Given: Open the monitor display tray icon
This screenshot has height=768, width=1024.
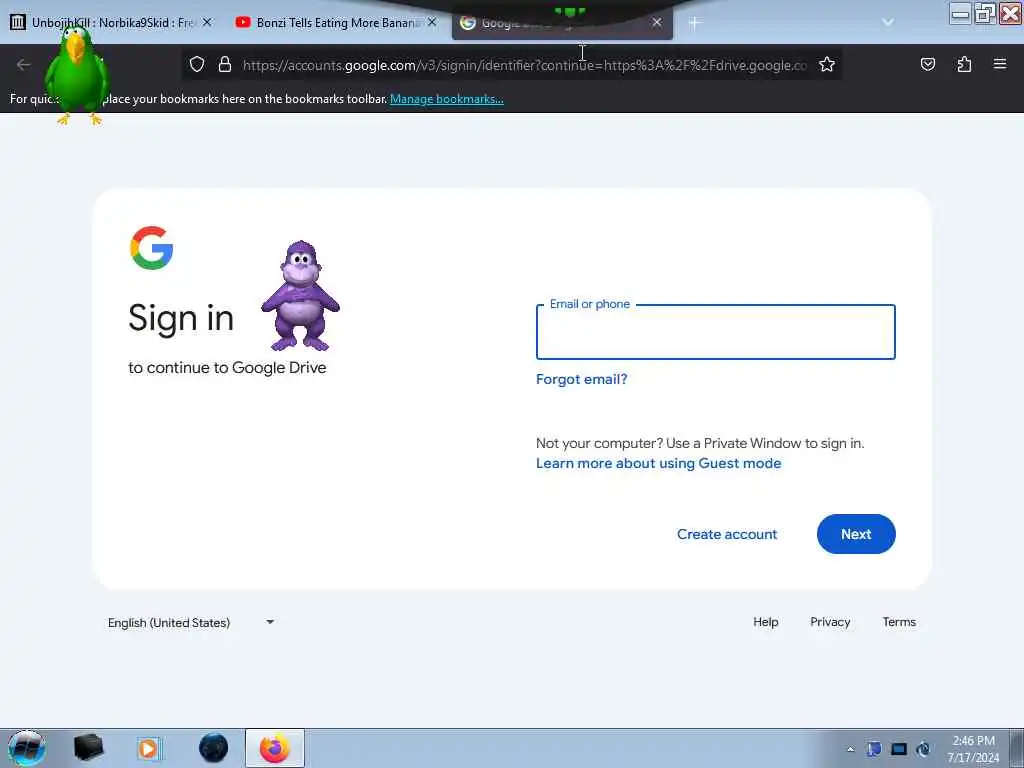Looking at the screenshot, I should pos(899,750).
